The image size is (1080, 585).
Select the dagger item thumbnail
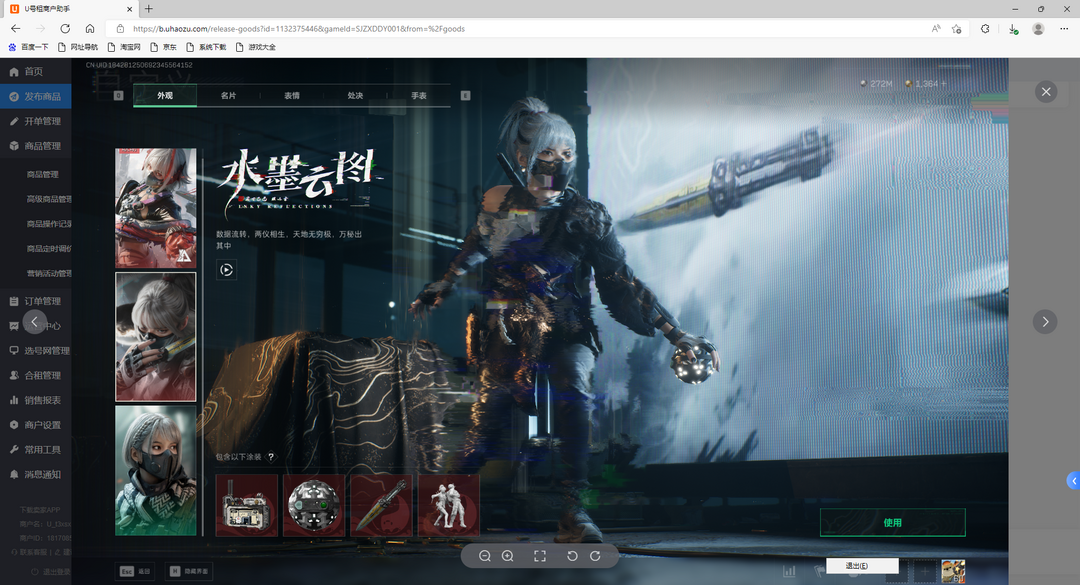coord(381,505)
